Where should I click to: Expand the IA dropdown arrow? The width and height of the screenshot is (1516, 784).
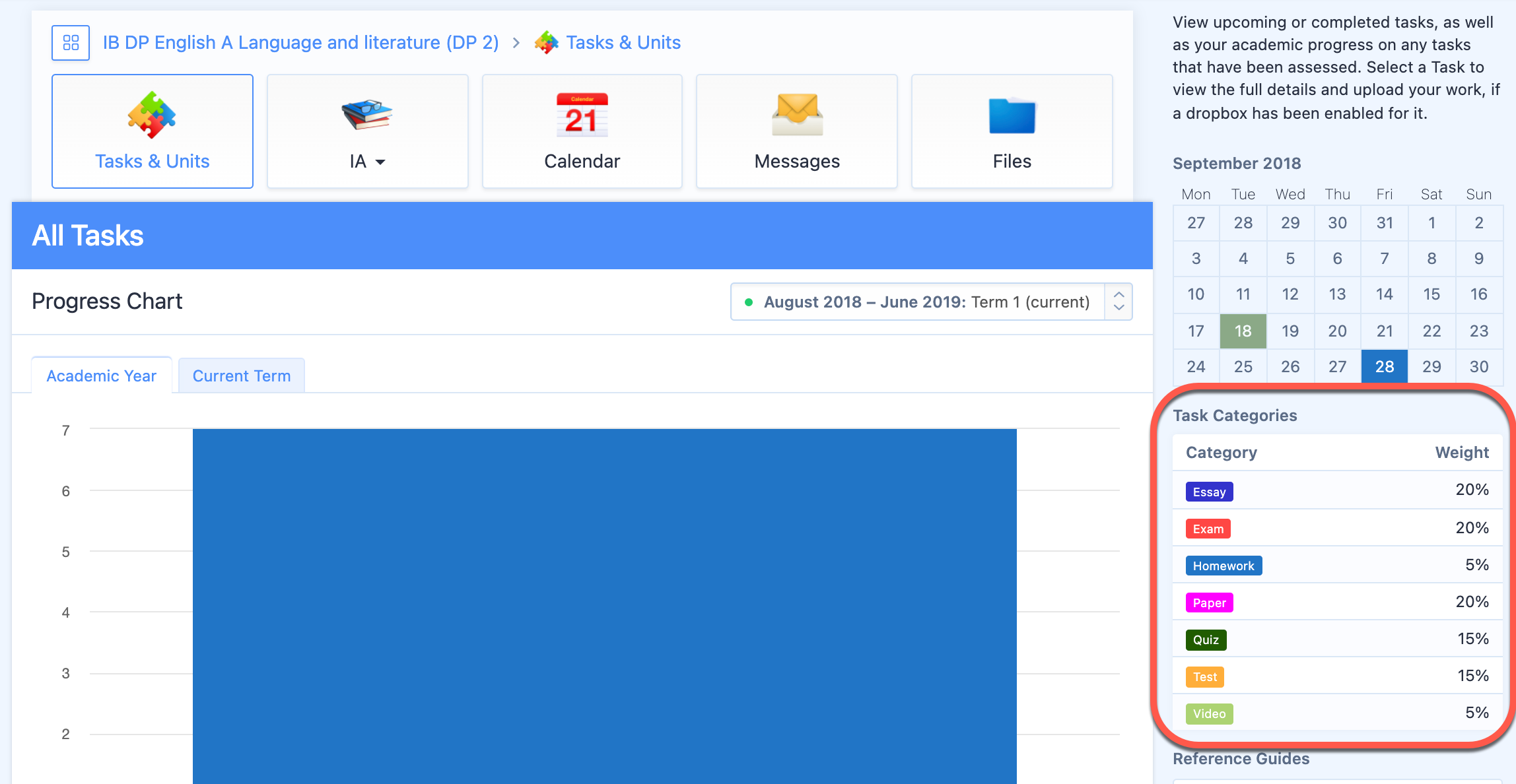[x=380, y=162]
